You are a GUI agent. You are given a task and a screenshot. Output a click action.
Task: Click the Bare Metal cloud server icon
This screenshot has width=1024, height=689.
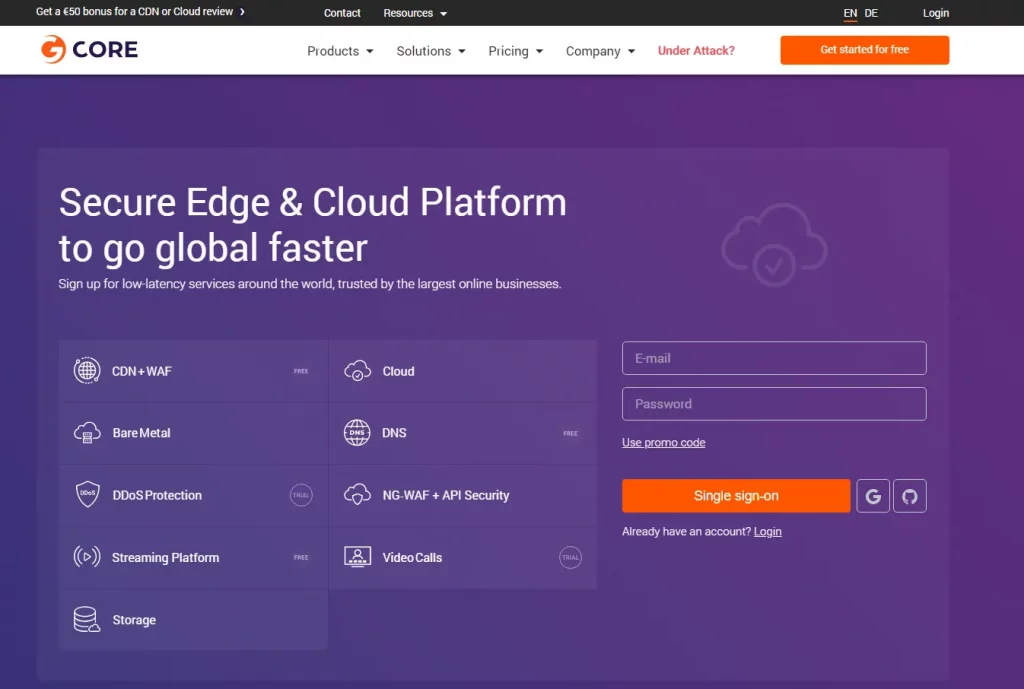pos(87,433)
